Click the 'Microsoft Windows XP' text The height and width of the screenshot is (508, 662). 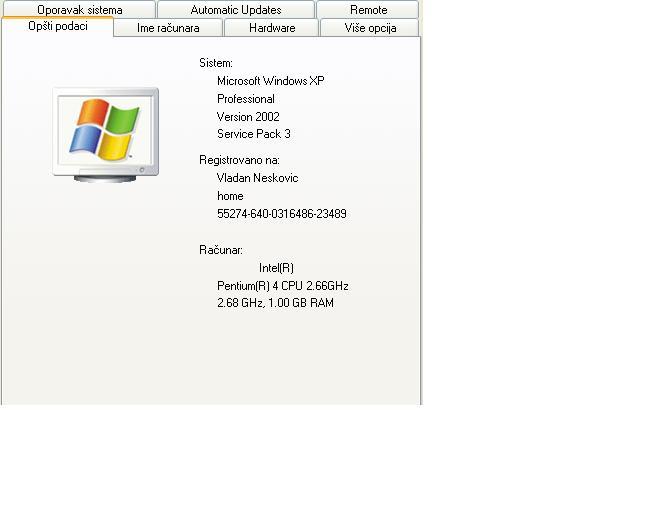271,81
